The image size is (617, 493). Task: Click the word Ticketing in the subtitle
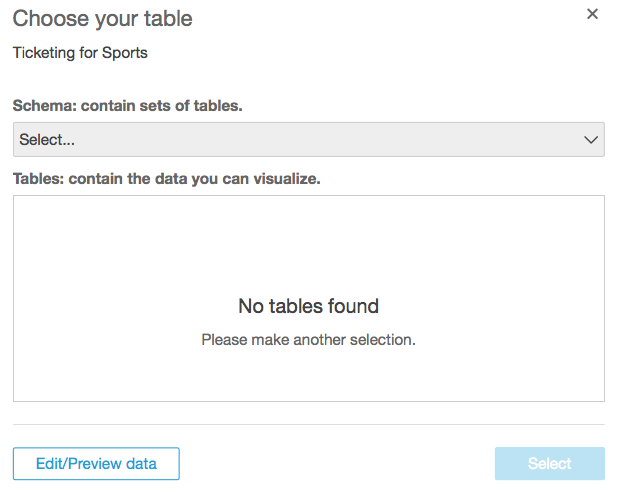tap(44, 52)
